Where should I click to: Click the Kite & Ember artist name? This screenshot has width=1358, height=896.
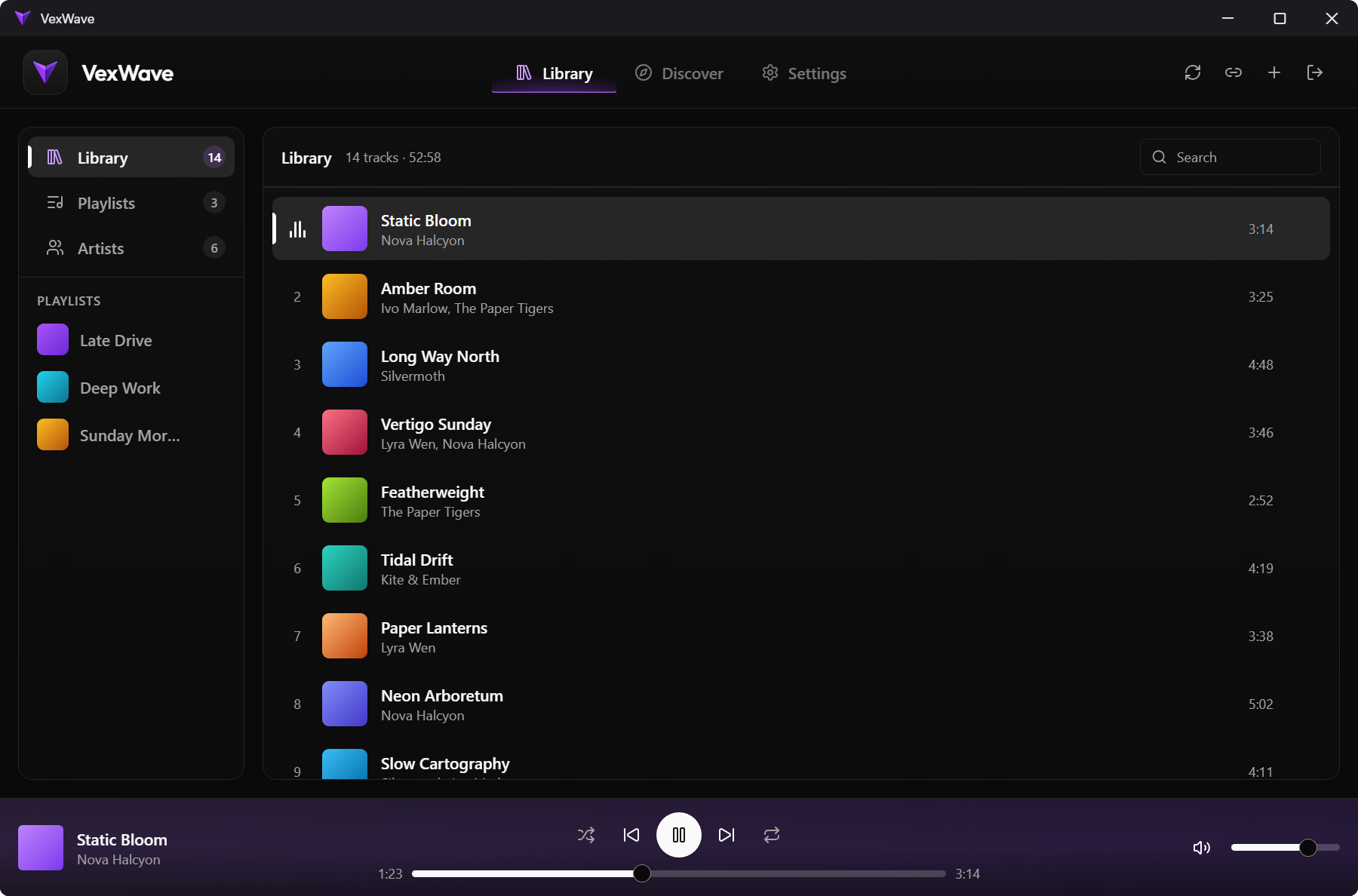[x=420, y=580]
